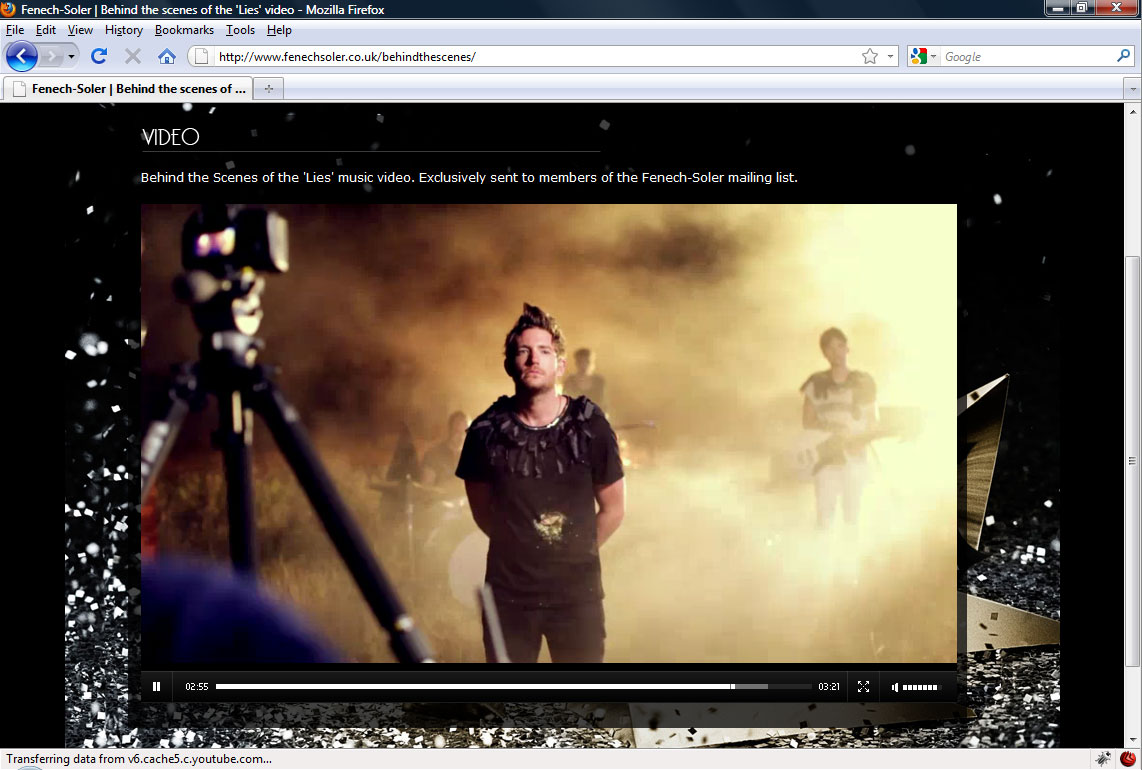Click the red round add-on icon in status bar

(x=1127, y=758)
